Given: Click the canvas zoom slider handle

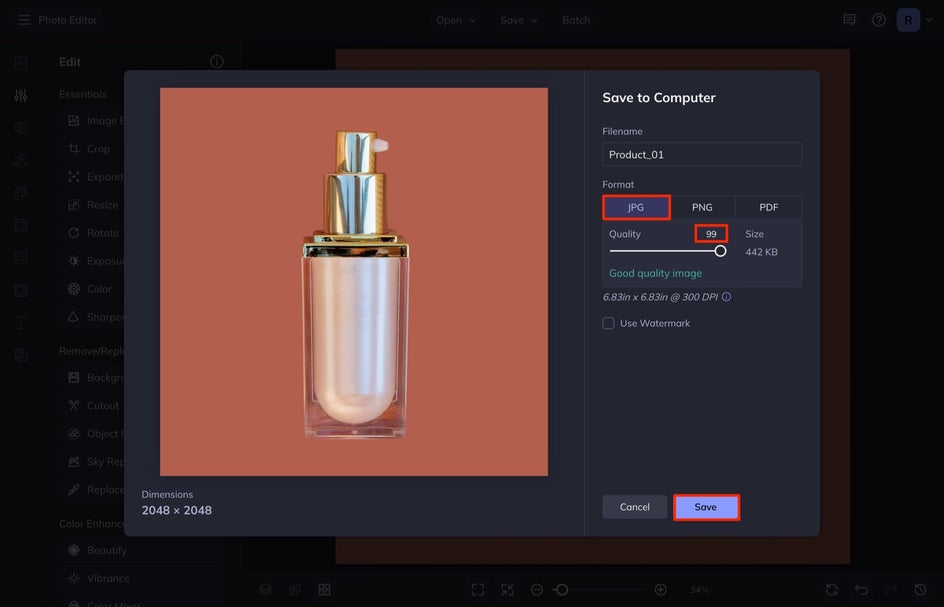Looking at the screenshot, I should (562, 590).
